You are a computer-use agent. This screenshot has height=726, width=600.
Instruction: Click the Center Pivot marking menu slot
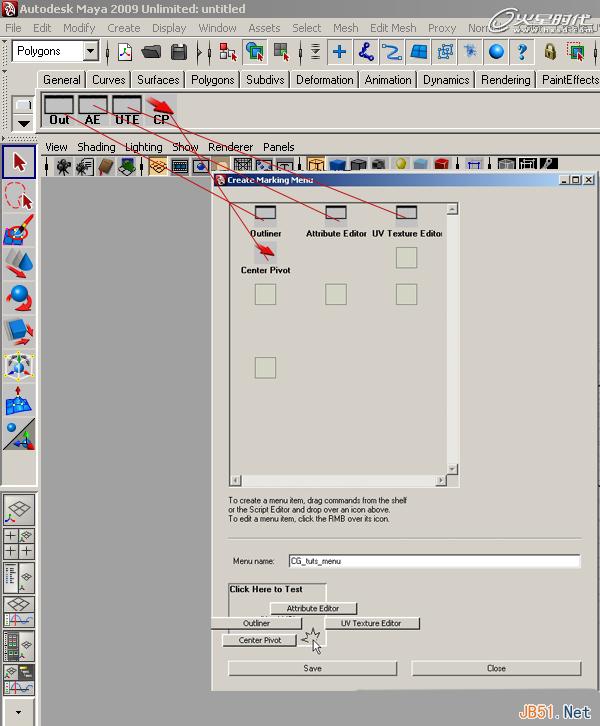tap(265, 252)
